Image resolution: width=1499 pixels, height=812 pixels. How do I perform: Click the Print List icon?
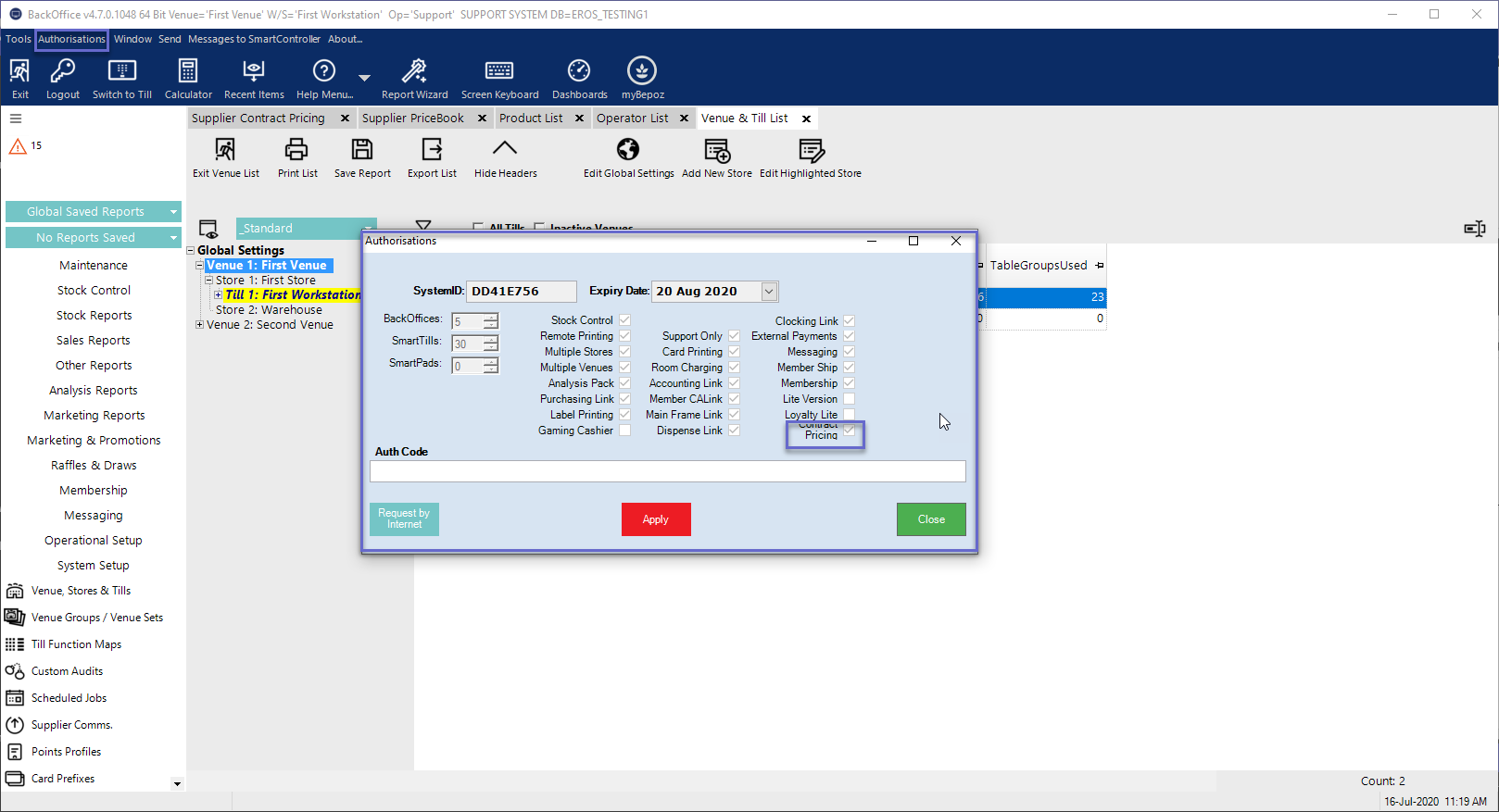[x=296, y=151]
